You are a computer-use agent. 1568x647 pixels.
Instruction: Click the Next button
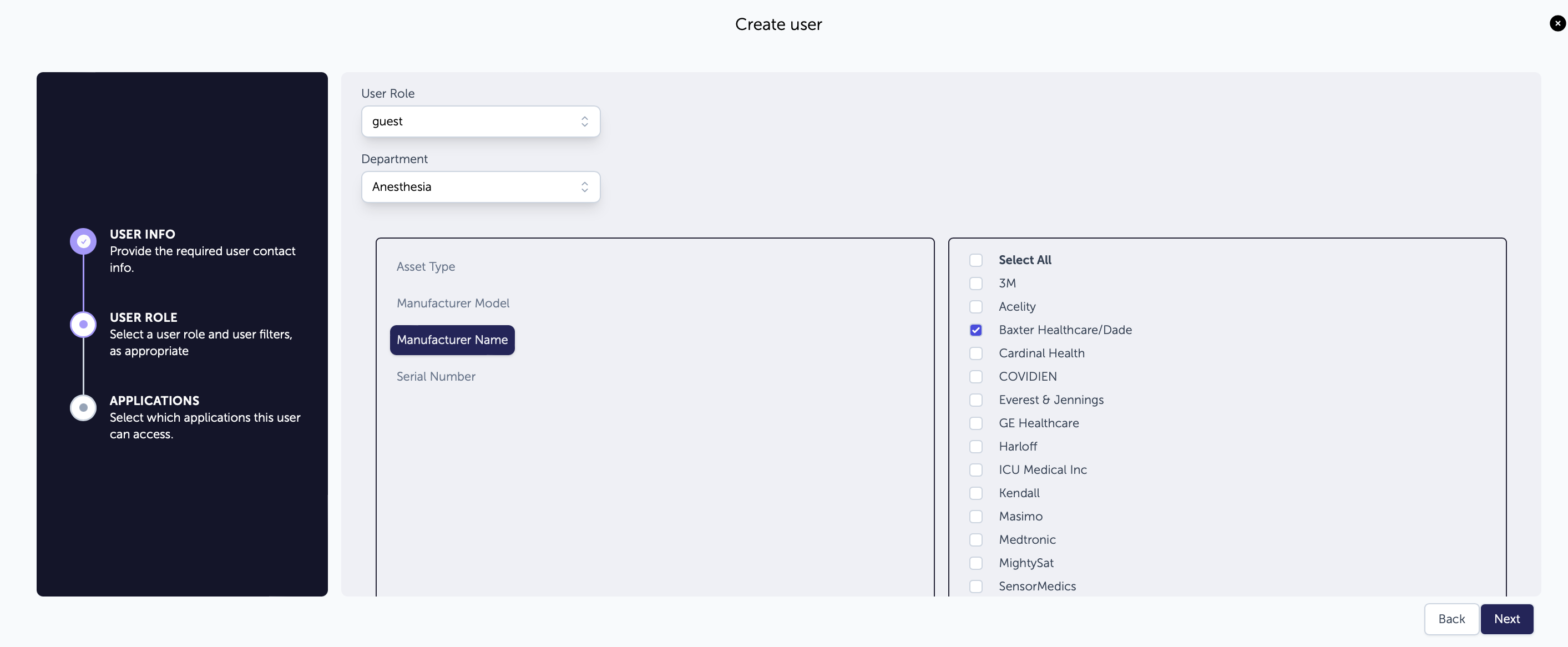[x=1506, y=619]
